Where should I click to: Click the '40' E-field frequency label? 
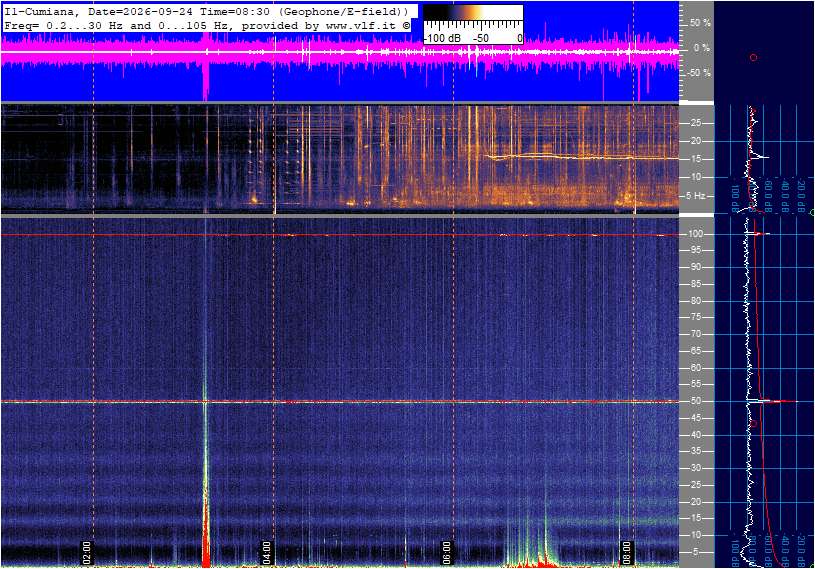[x=695, y=435]
